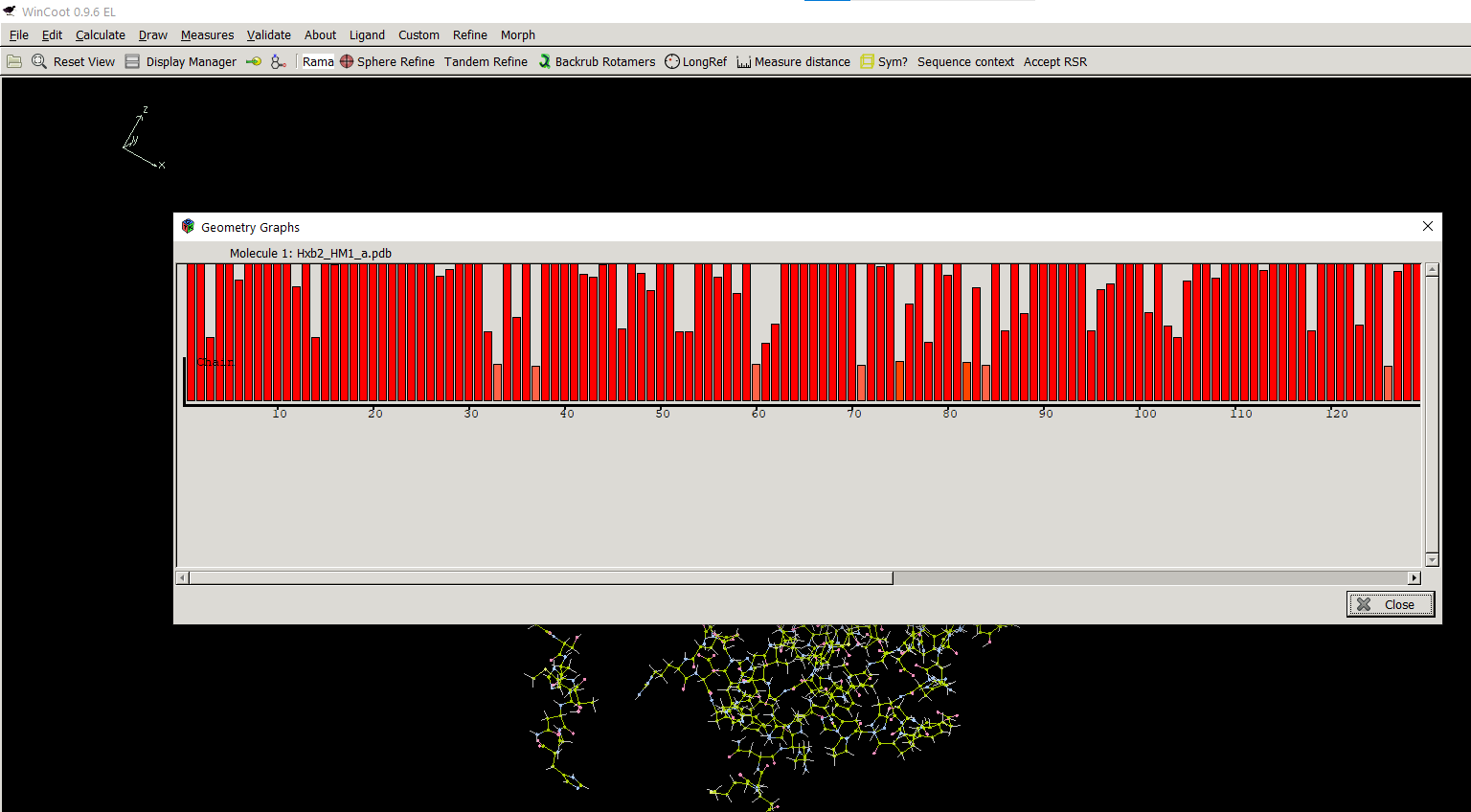The height and width of the screenshot is (812, 1471).
Task: Run Sphere Refine from the toolbar
Action: click(x=387, y=61)
